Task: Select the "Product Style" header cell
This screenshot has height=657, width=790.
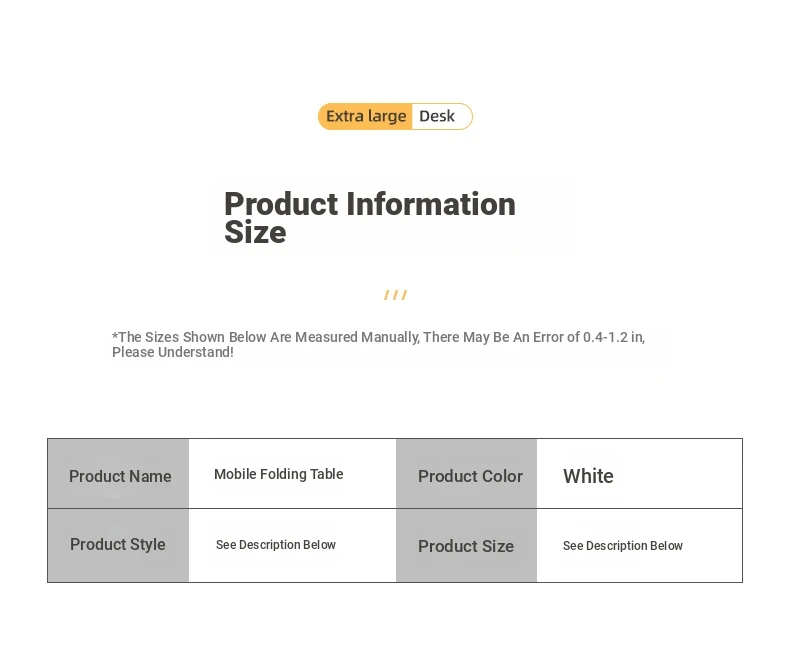Action: coord(118,545)
